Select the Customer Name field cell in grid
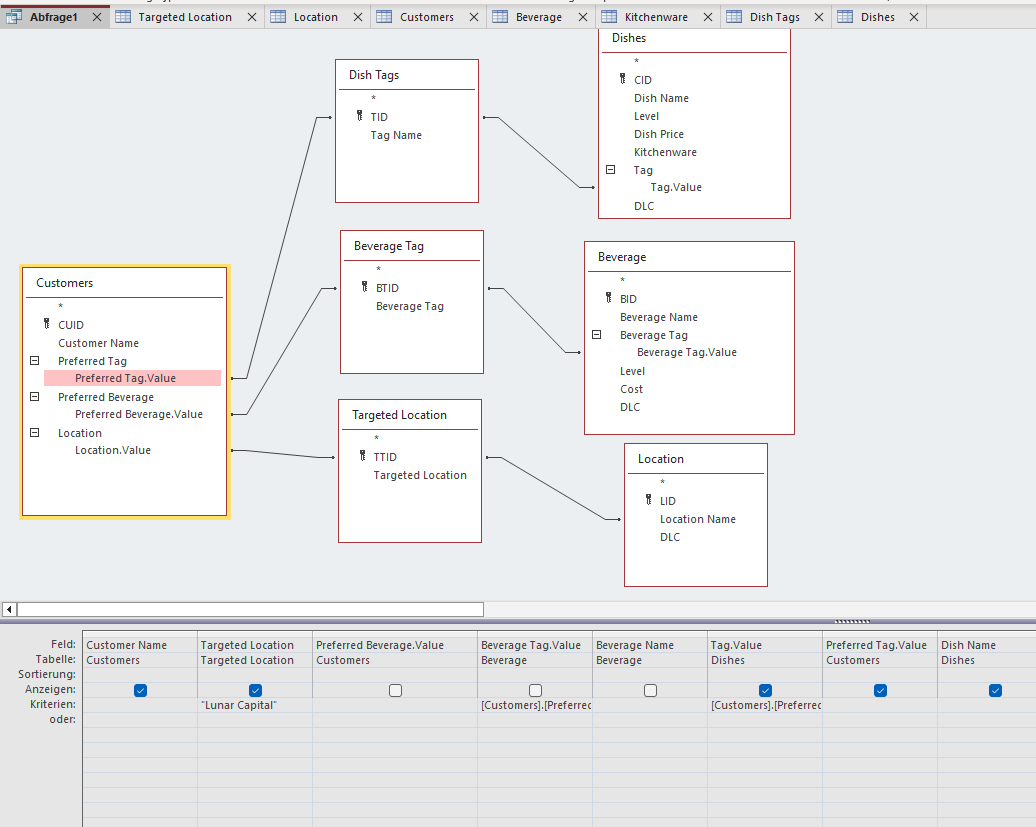 click(140, 645)
